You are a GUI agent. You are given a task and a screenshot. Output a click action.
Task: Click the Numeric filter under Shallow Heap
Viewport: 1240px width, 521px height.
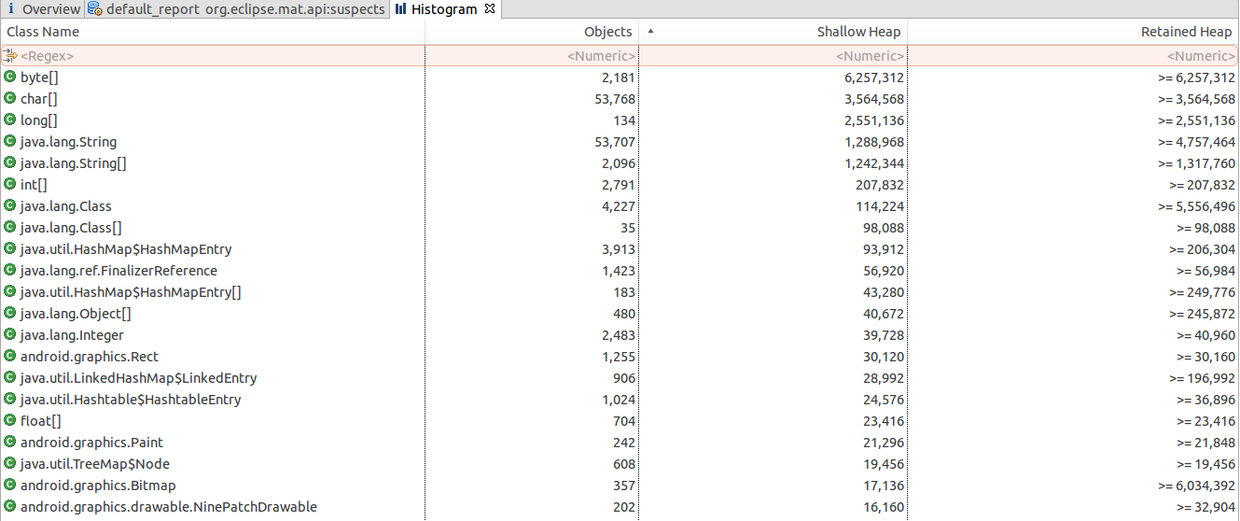[x=773, y=56]
